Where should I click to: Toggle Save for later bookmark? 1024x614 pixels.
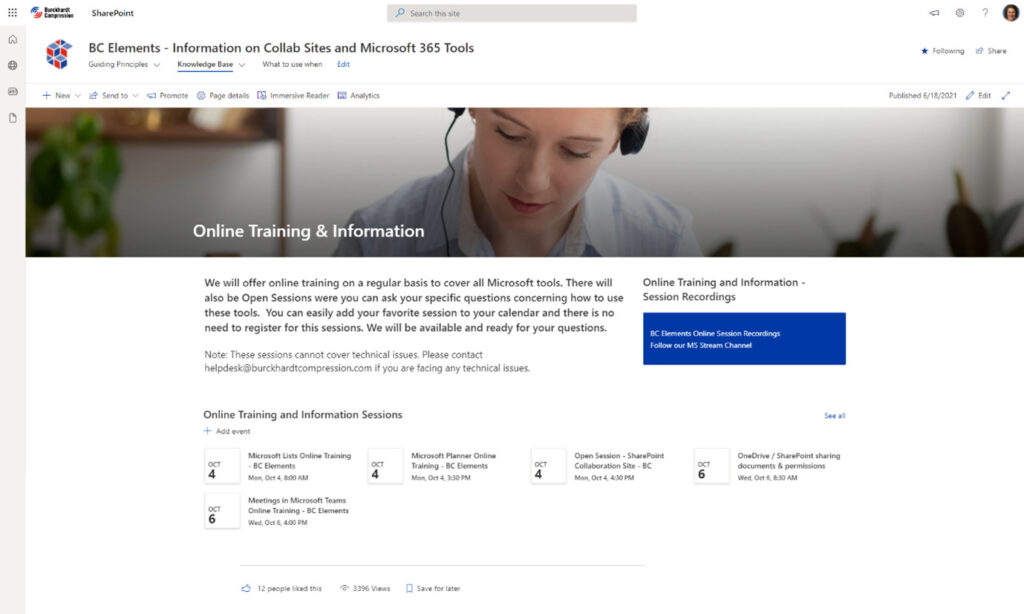click(433, 589)
